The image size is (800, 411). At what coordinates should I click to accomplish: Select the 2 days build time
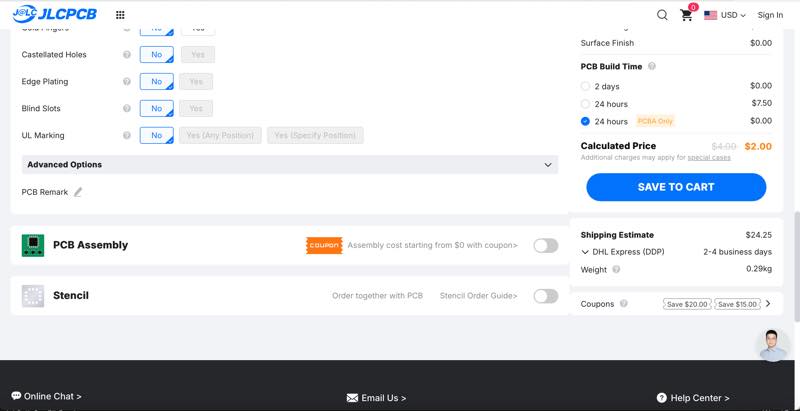[x=585, y=86]
